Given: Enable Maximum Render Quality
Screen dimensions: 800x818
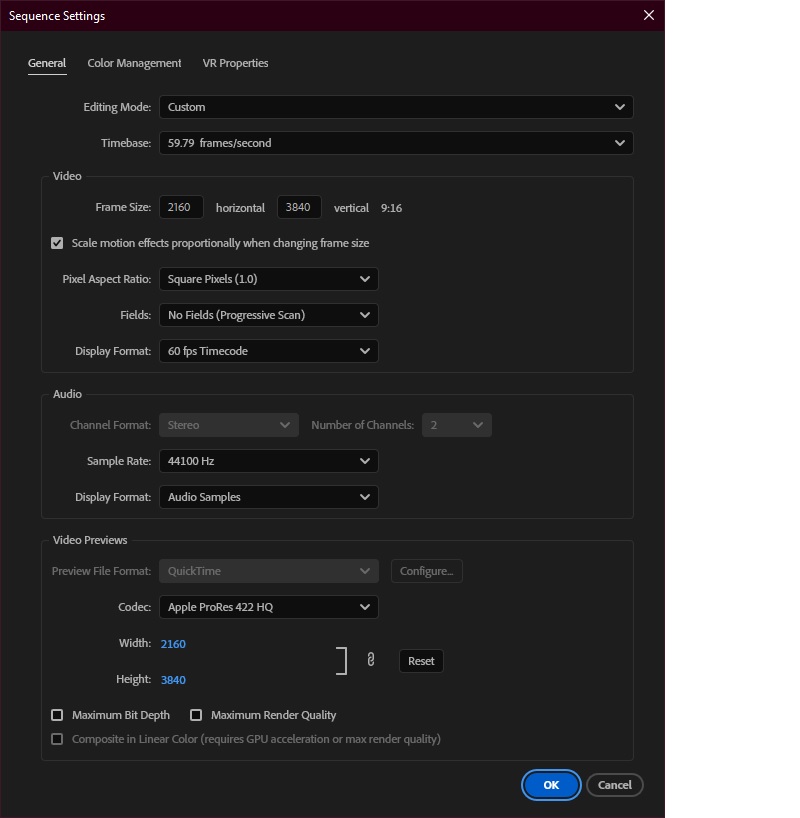Looking at the screenshot, I should tap(196, 715).
